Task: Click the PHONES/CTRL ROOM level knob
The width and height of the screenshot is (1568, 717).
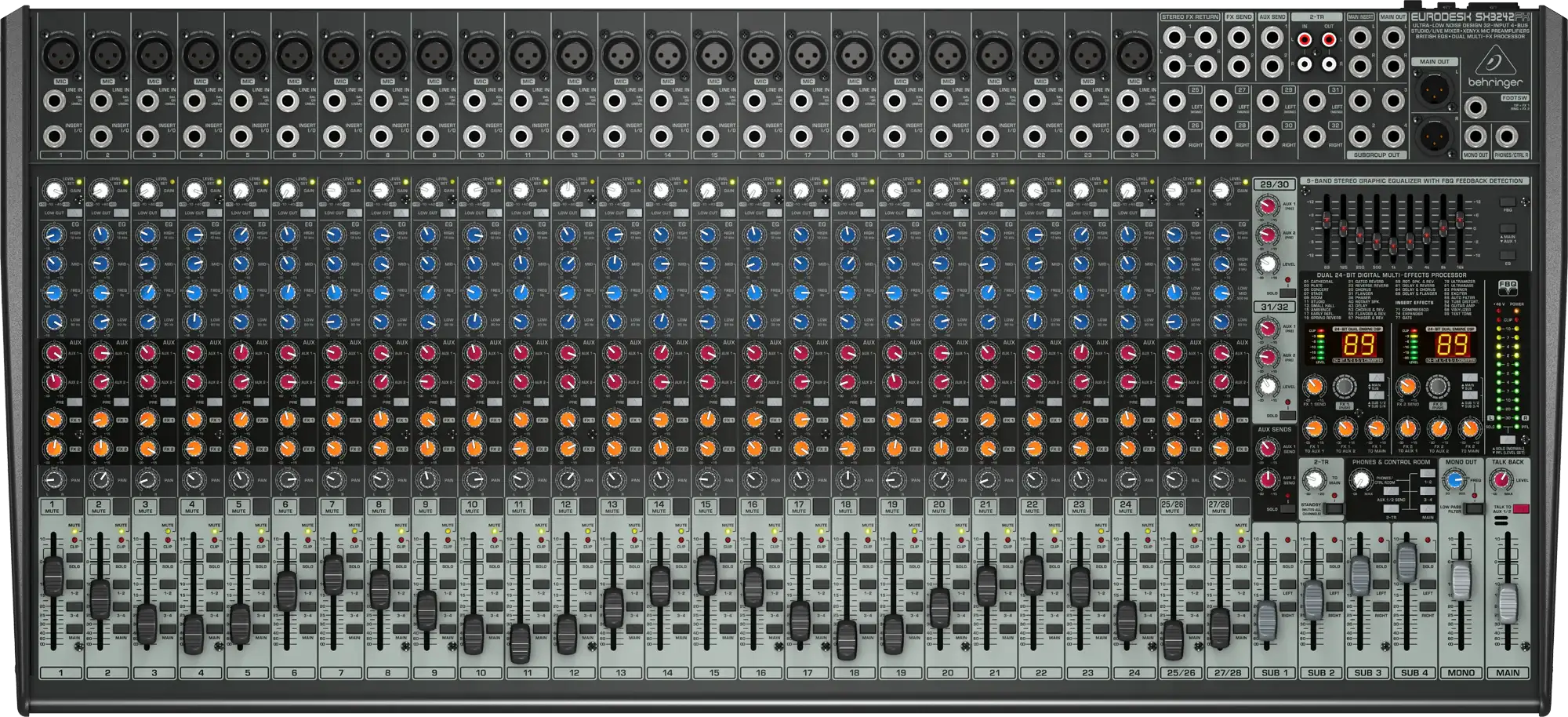Action: tap(1361, 481)
